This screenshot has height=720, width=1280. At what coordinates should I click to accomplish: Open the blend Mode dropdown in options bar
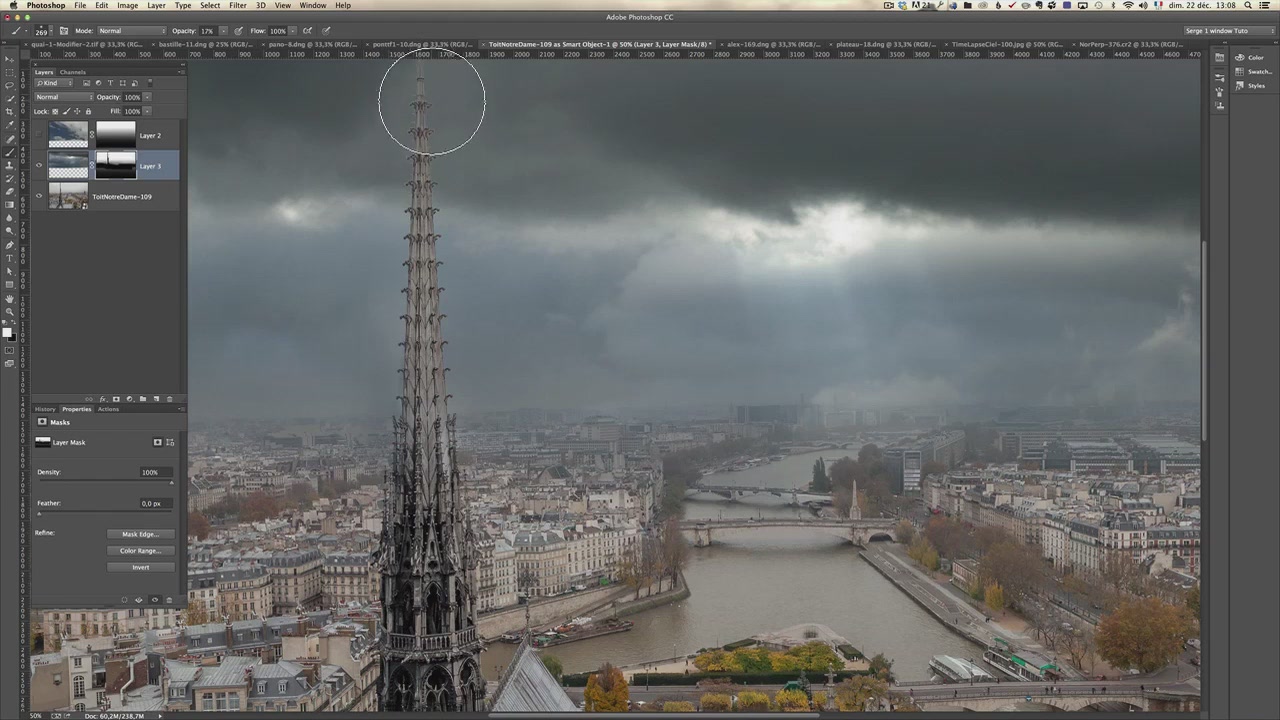pyautogui.click(x=132, y=31)
